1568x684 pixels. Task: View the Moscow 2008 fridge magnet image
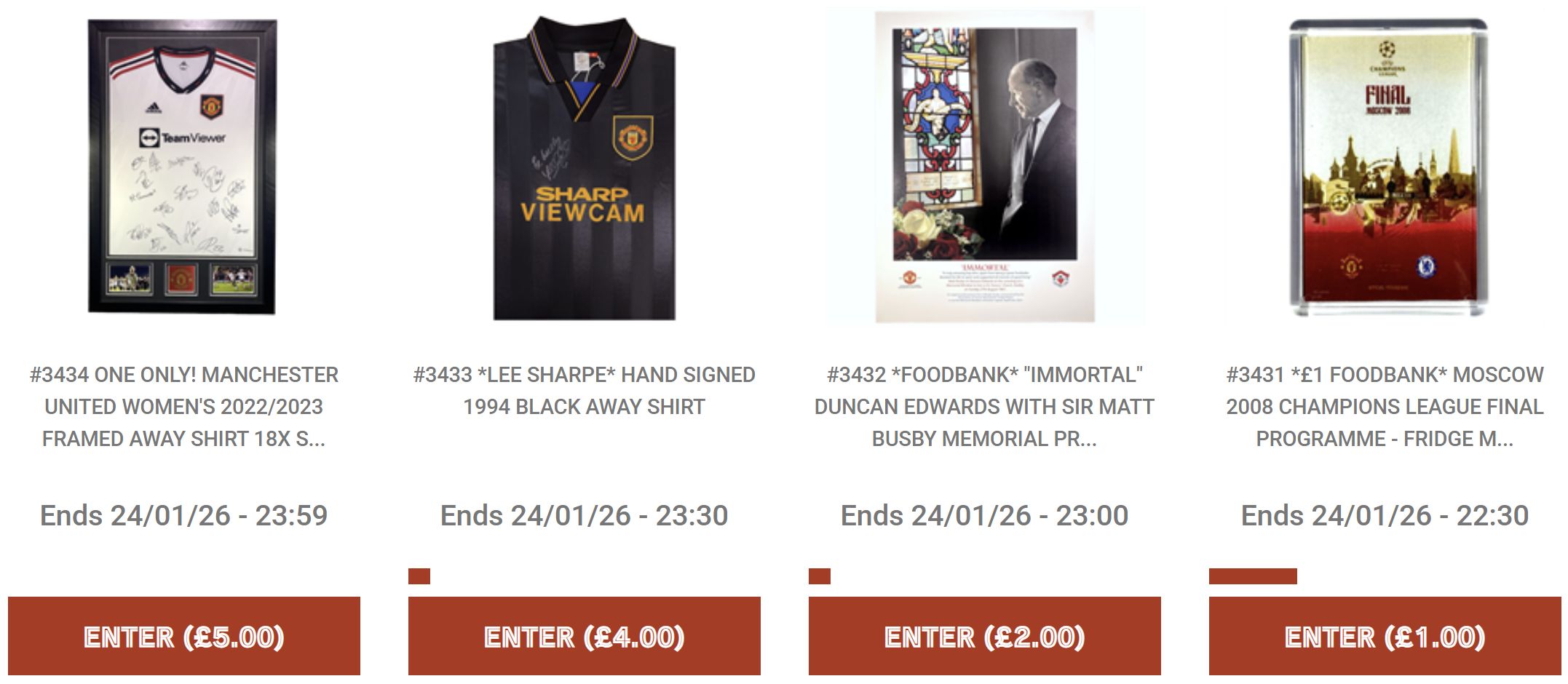pyautogui.click(x=1389, y=168)
